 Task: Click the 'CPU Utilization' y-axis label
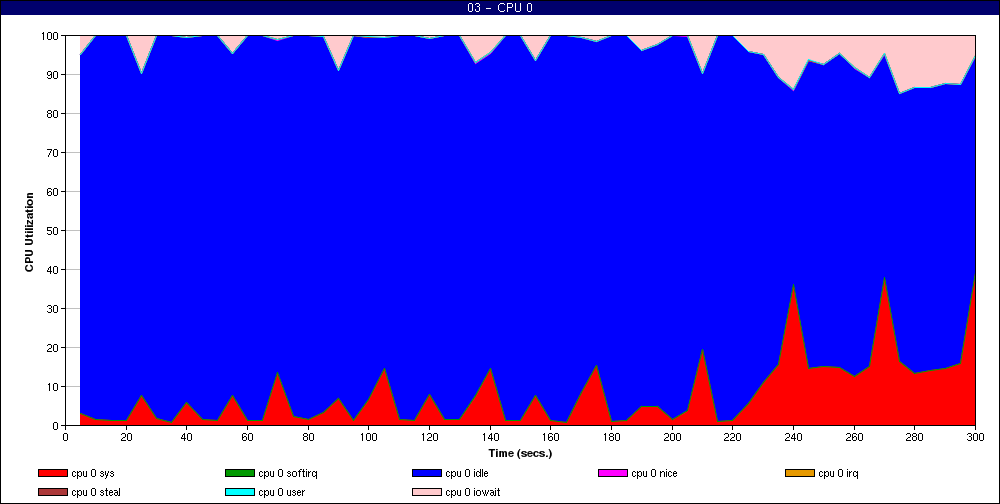[x=29, y=232]
